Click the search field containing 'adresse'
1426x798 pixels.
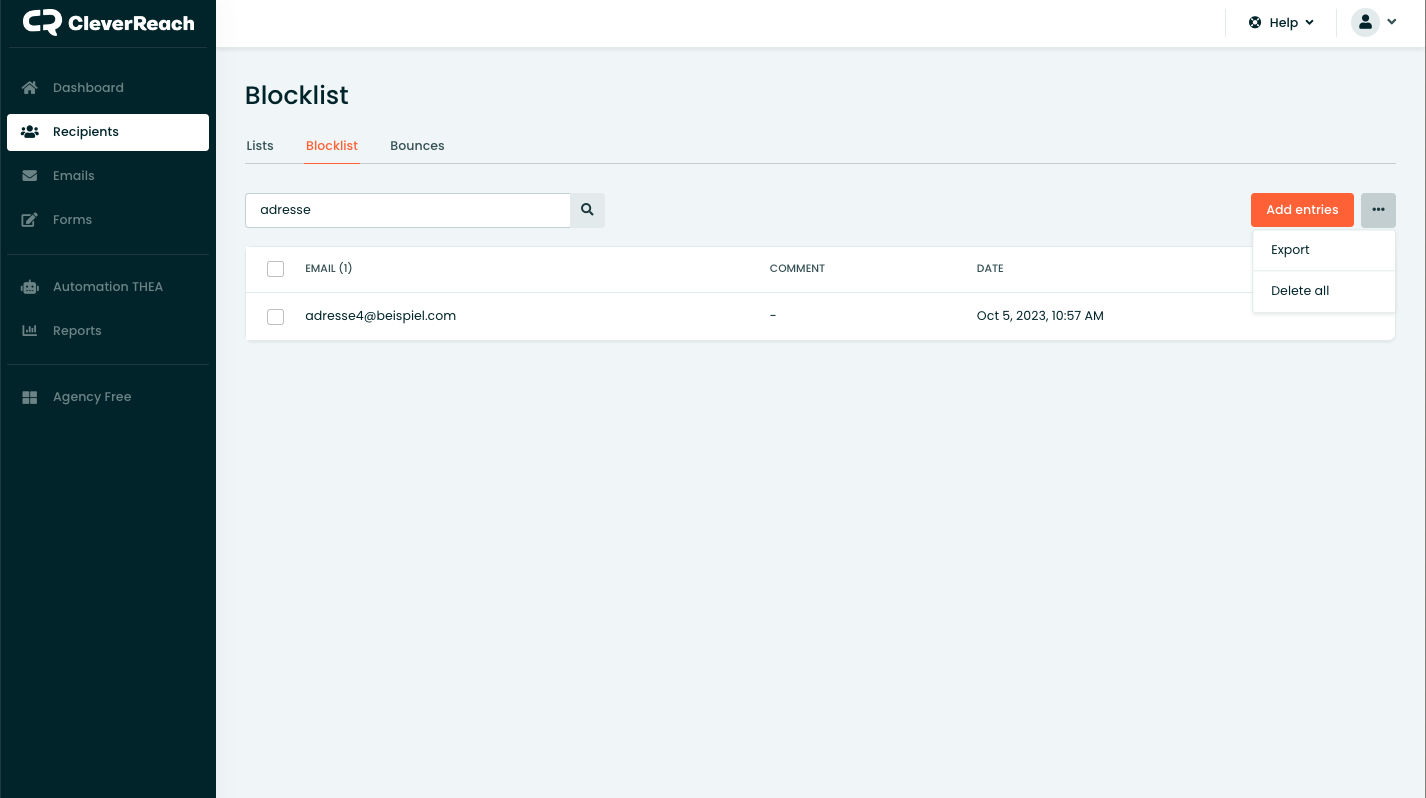408,210
